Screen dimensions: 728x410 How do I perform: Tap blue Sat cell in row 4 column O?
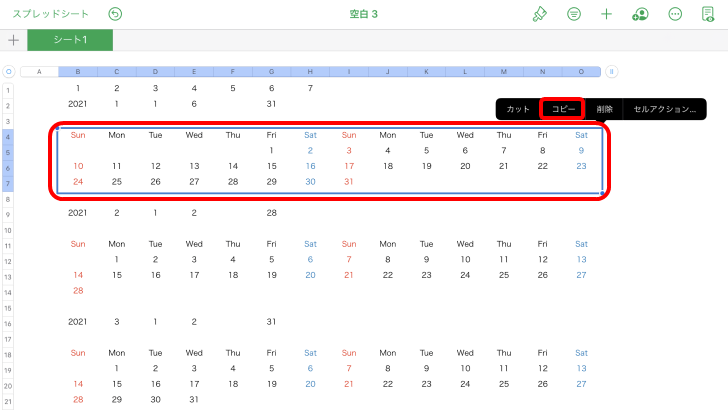click(x=581, y=135)
